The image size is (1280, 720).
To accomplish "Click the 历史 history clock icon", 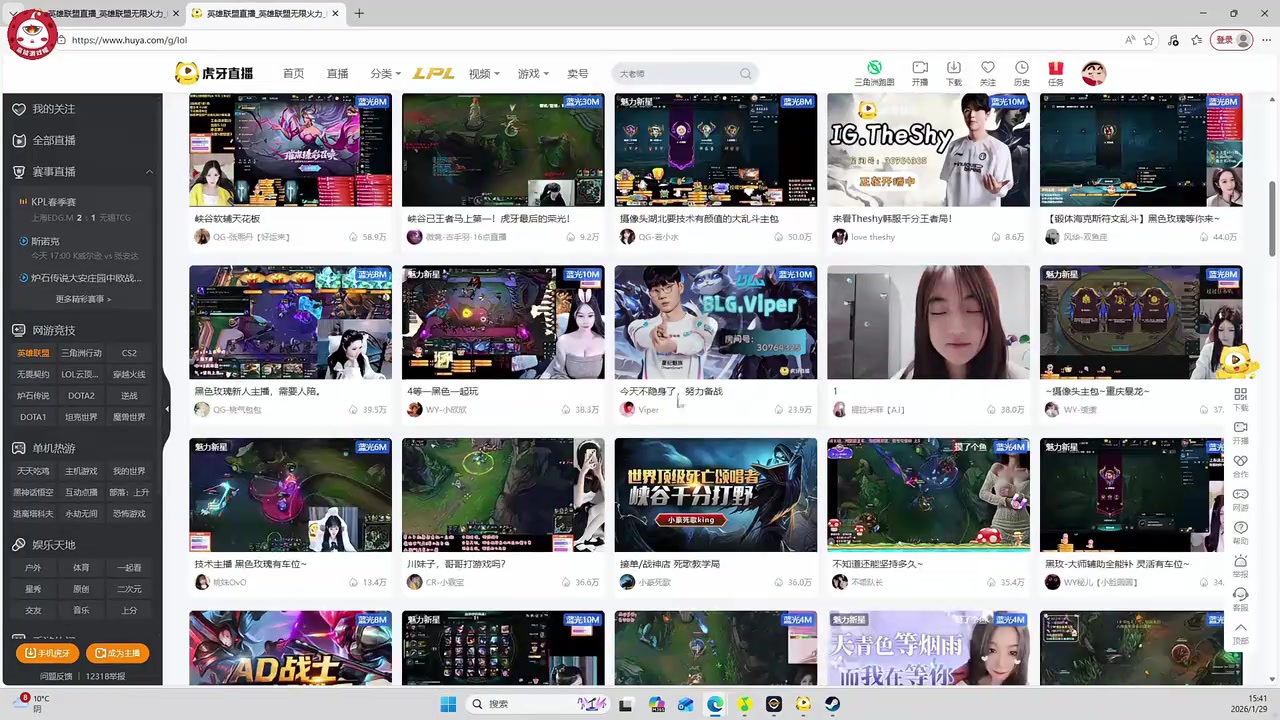I will [1021, 68].
